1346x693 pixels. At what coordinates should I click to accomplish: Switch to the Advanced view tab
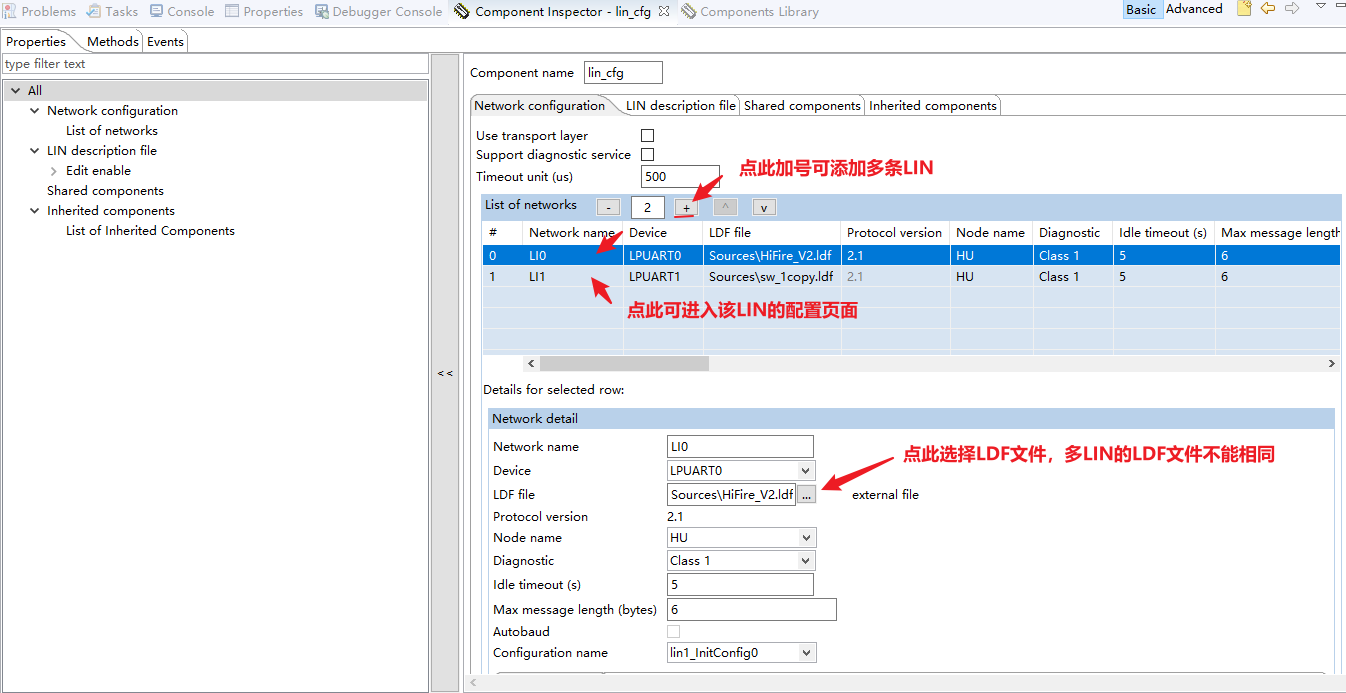tap(1194, 9)
